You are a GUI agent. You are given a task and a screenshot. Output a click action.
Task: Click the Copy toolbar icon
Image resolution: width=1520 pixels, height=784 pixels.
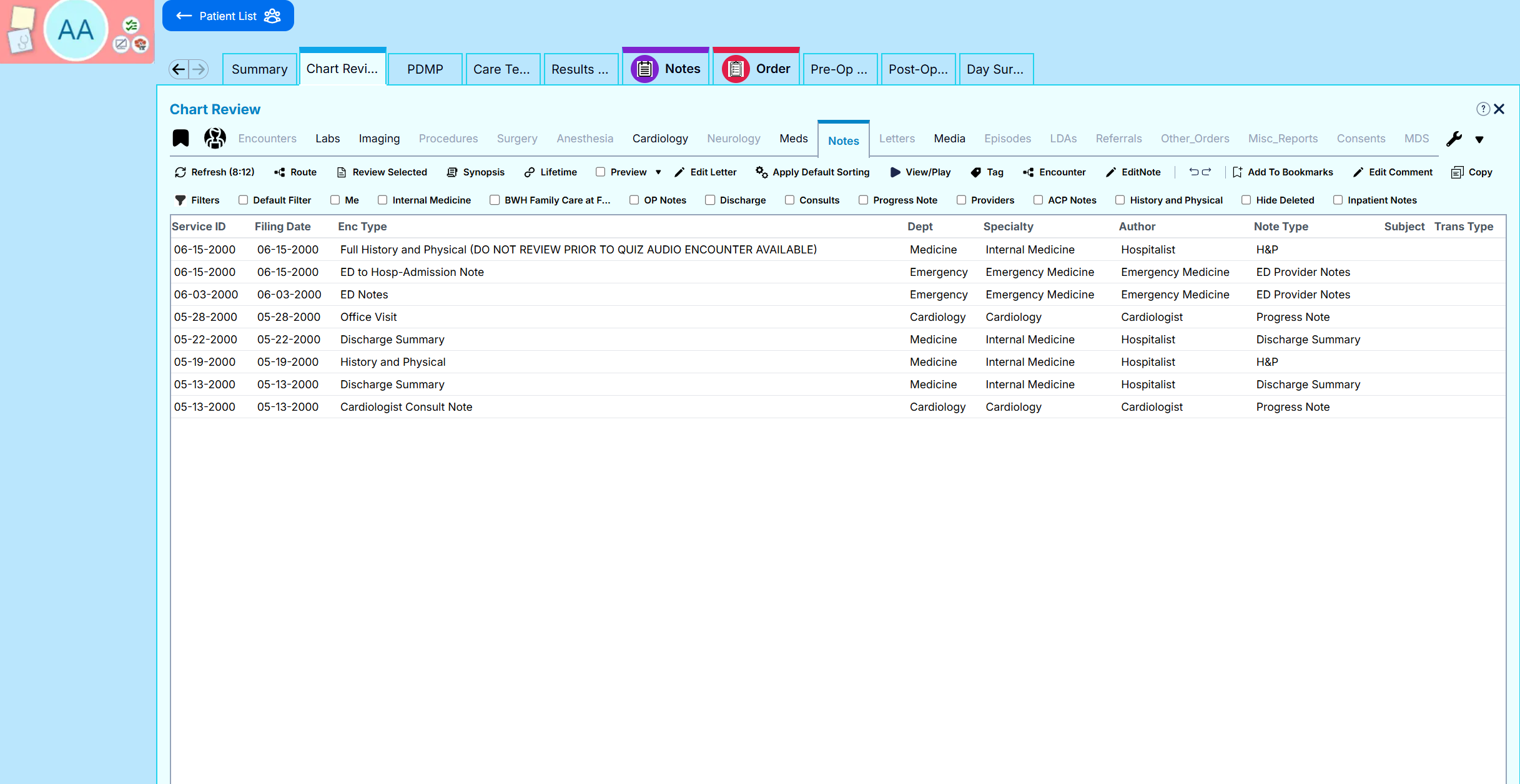1458,172
